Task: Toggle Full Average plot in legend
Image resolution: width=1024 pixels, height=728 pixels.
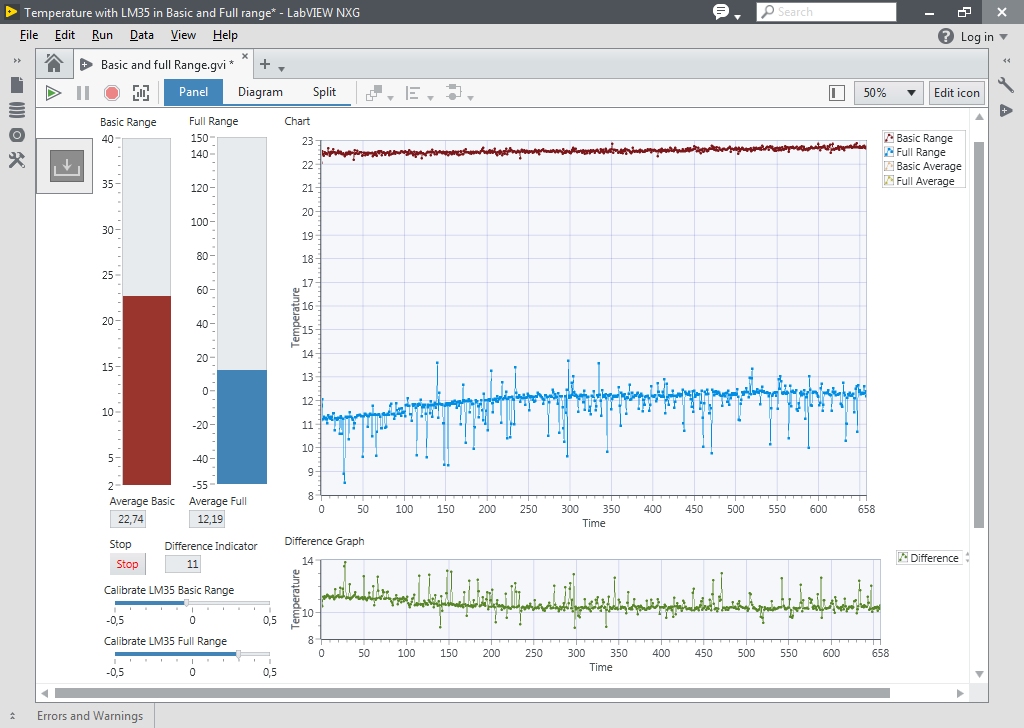Action: pyautogui.click(x=919, y=181)
